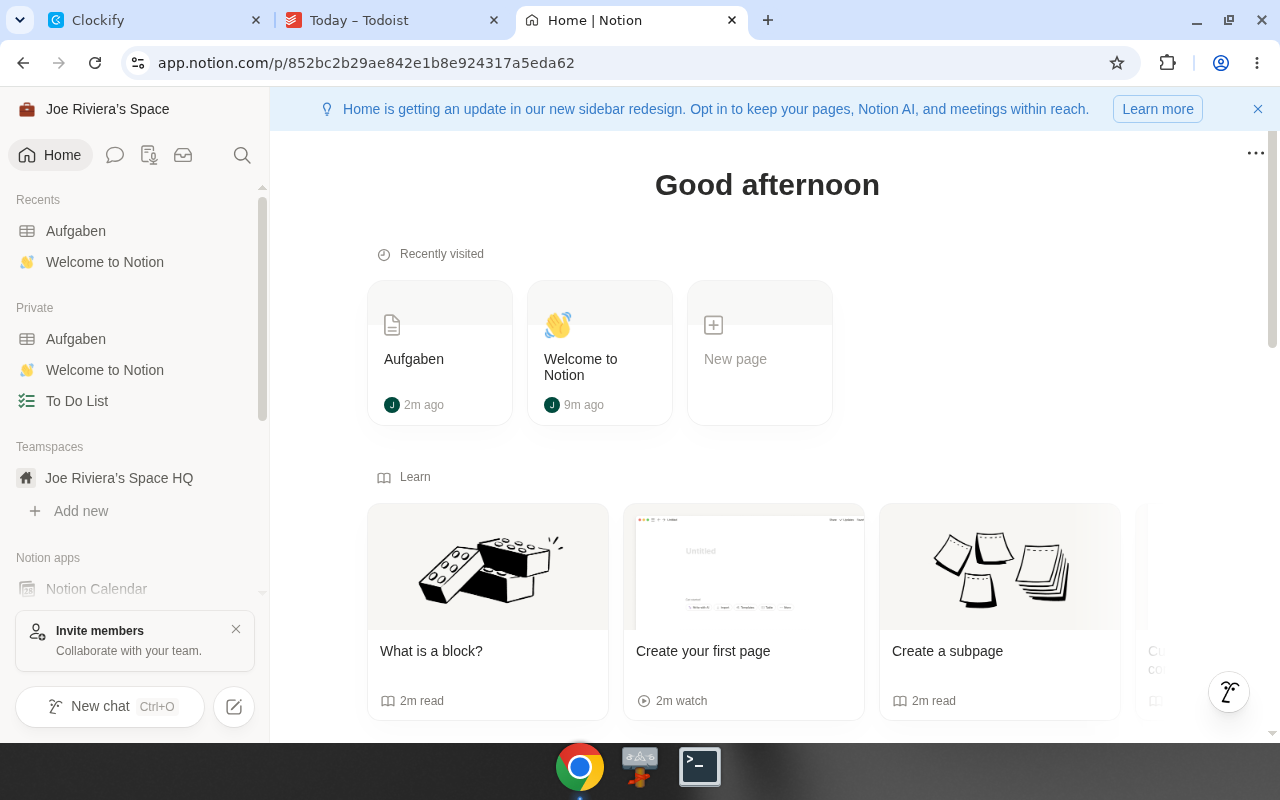Open the Chrome profile avatar icon

[x=1221, y=63]
